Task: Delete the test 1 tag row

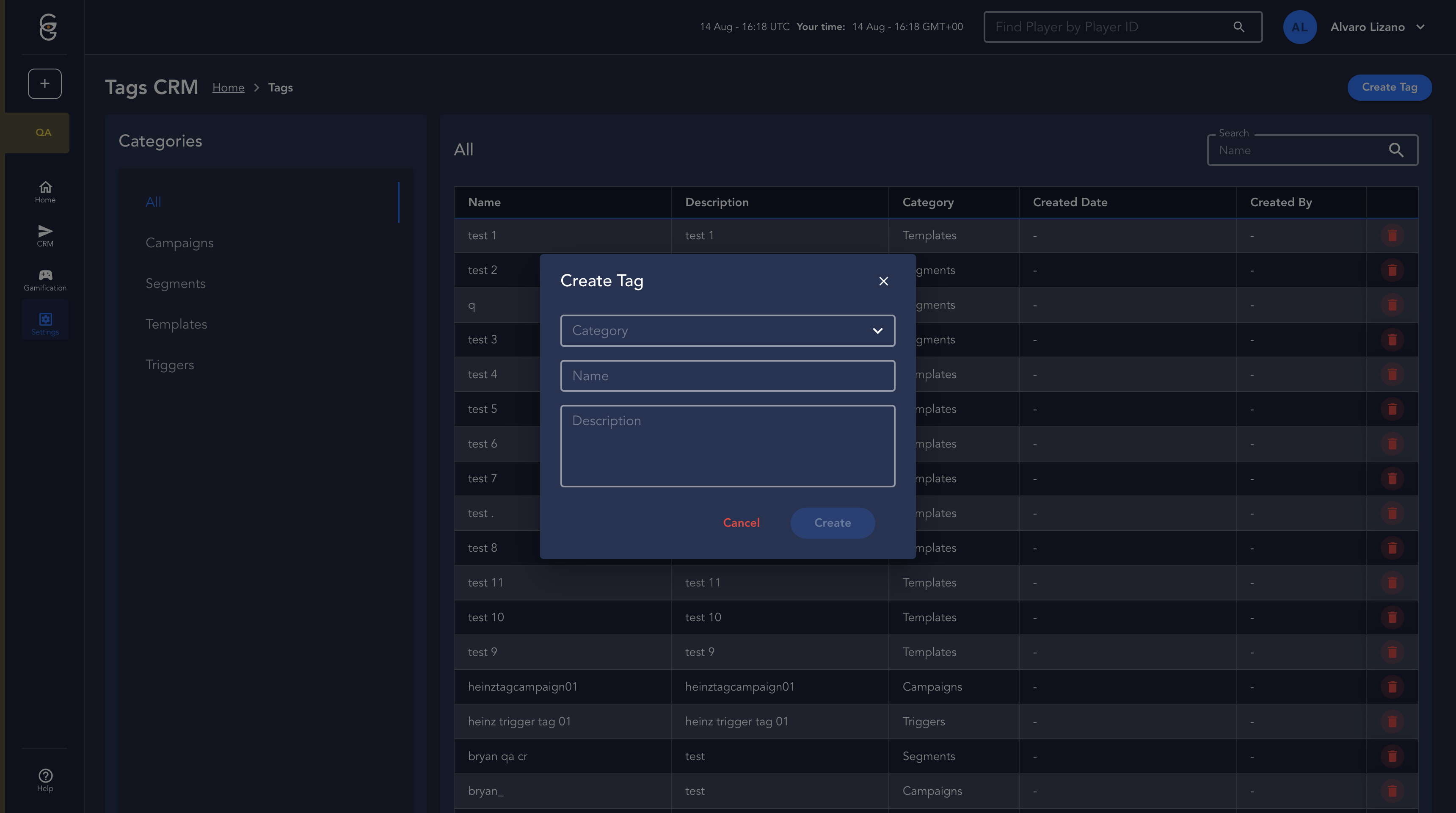Action: [x=1392, y=235]
